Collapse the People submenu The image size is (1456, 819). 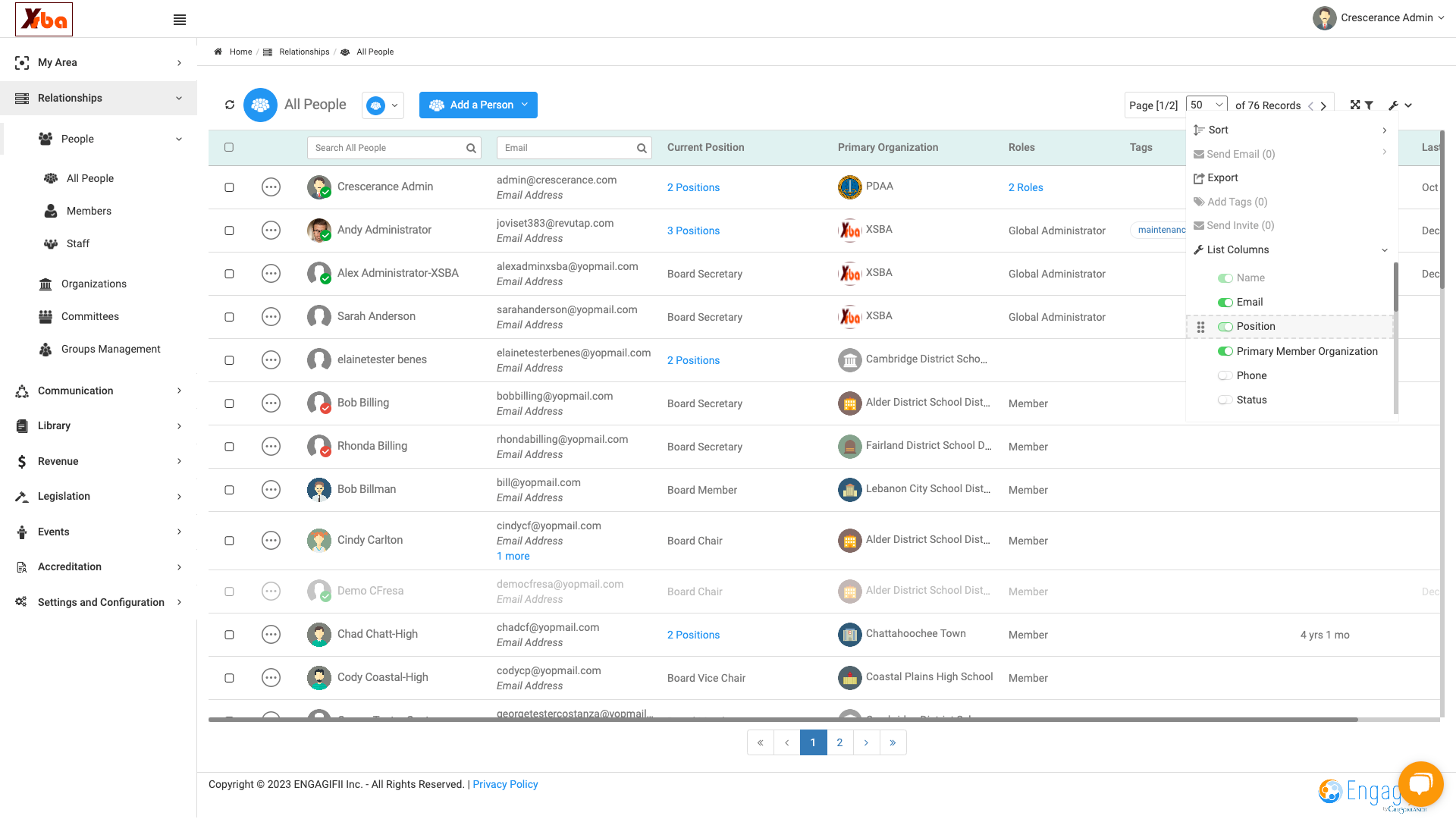tap(111, 139)
